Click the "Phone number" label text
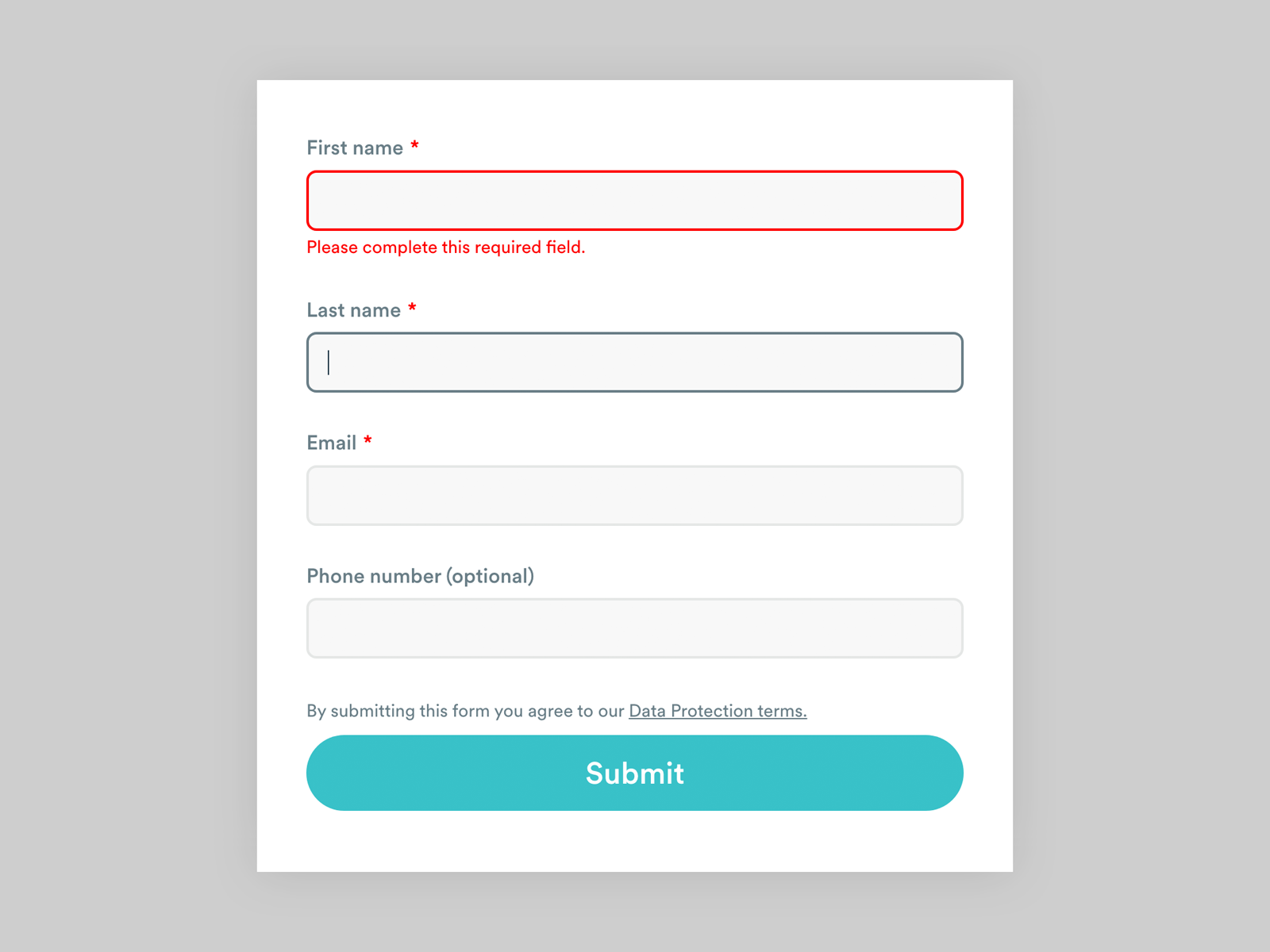The image size is (1270, 952). 374,576
